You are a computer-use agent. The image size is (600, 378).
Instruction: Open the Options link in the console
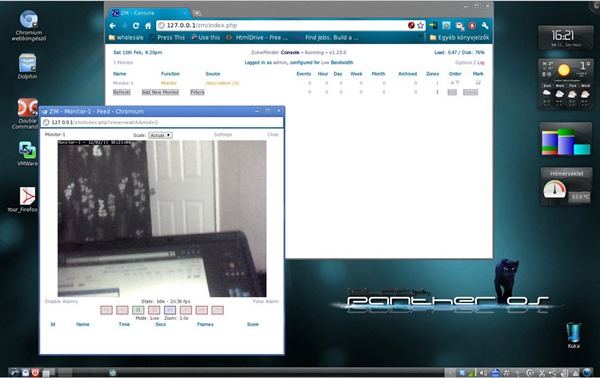pos(463,62)
